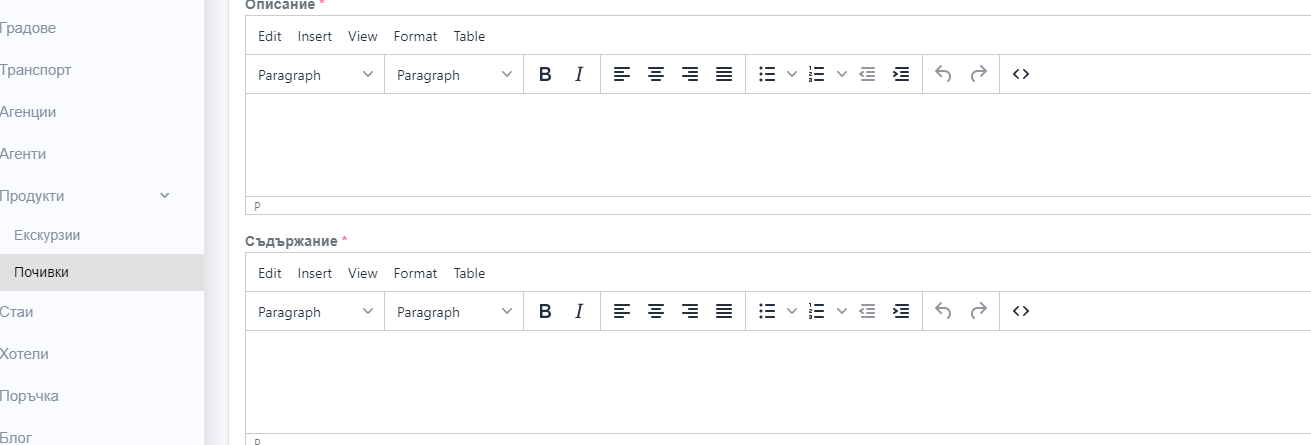The image size is (1311, 445).
Task: Open source code view in Съдържание editor
Action: [1020, 311]
